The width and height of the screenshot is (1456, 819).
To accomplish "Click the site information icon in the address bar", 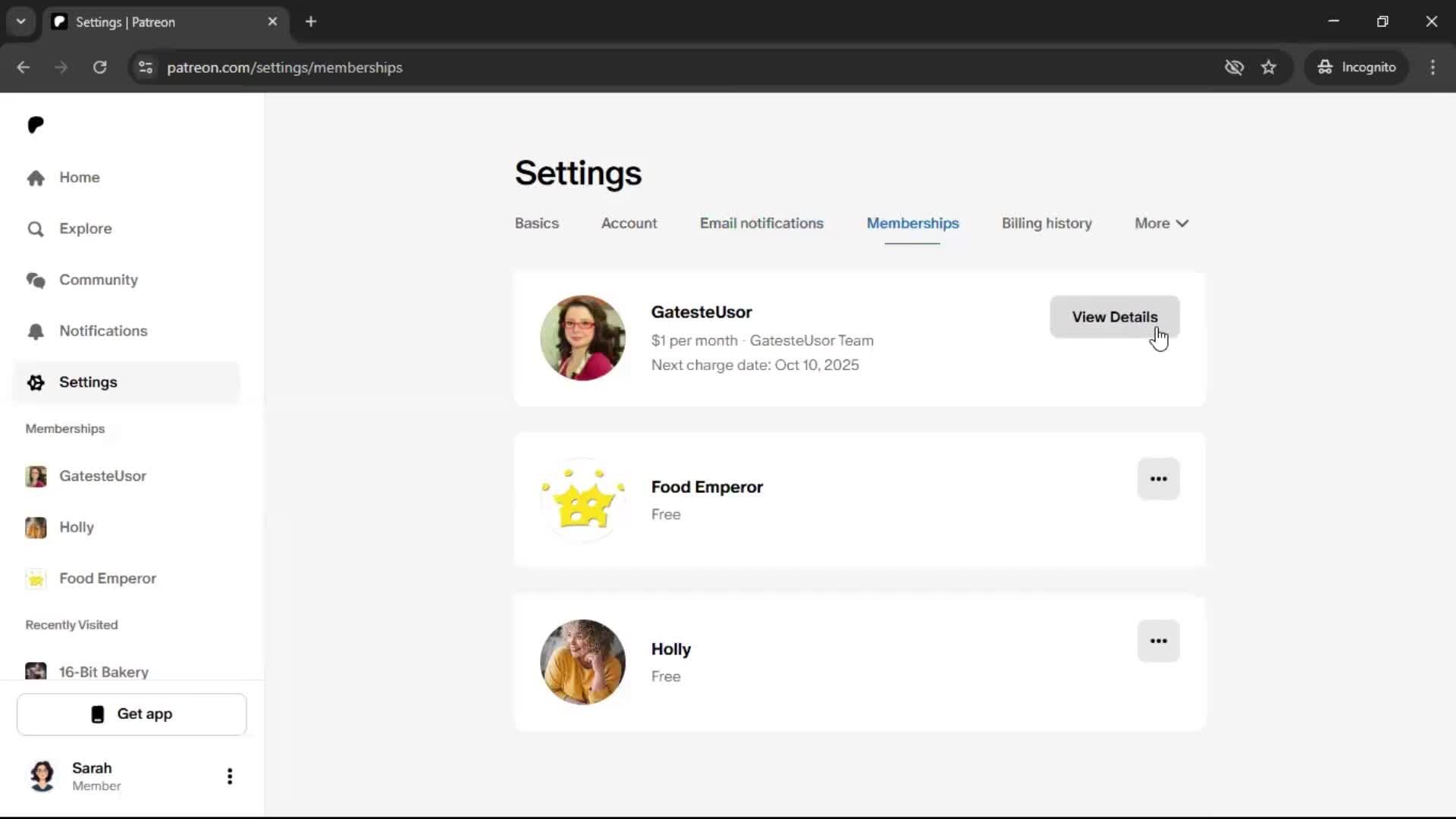I will (146, 67).
